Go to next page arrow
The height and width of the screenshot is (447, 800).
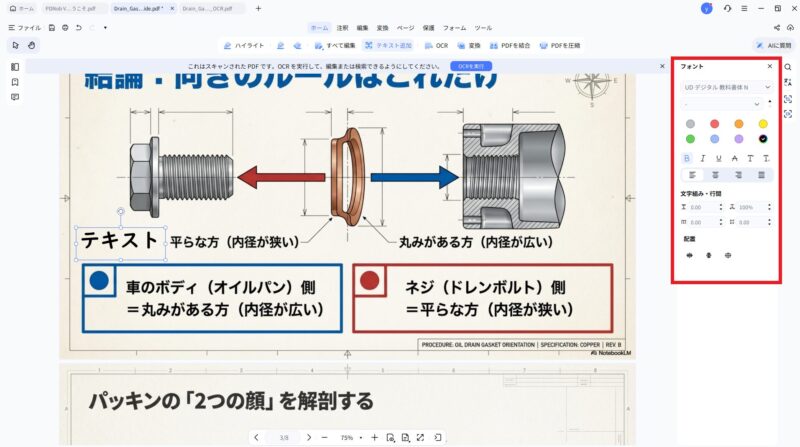click(309, 438)
